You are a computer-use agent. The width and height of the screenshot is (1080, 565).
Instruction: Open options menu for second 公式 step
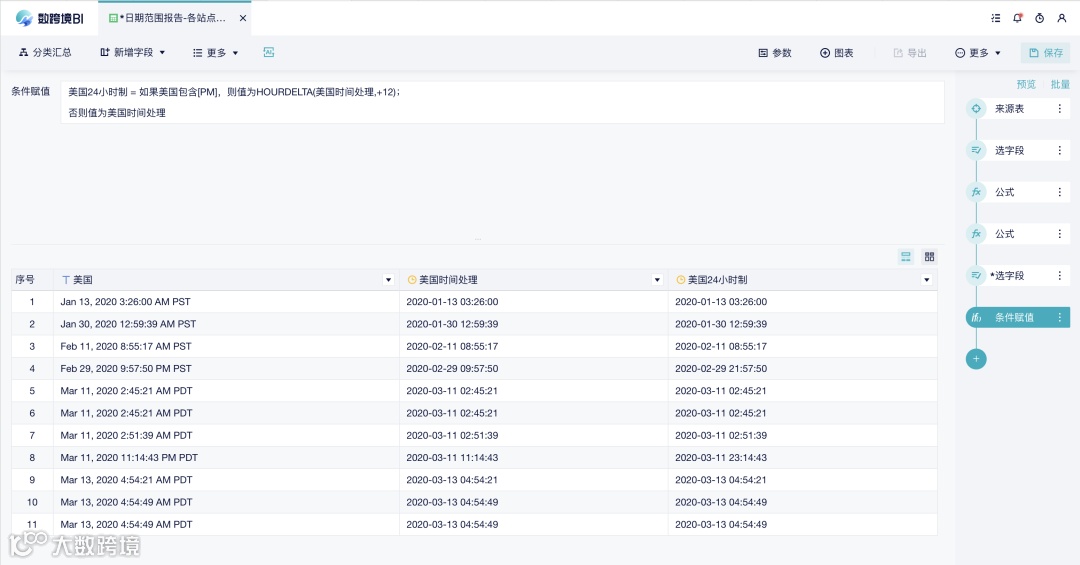pyautogui.click(x=1059, y=234)
